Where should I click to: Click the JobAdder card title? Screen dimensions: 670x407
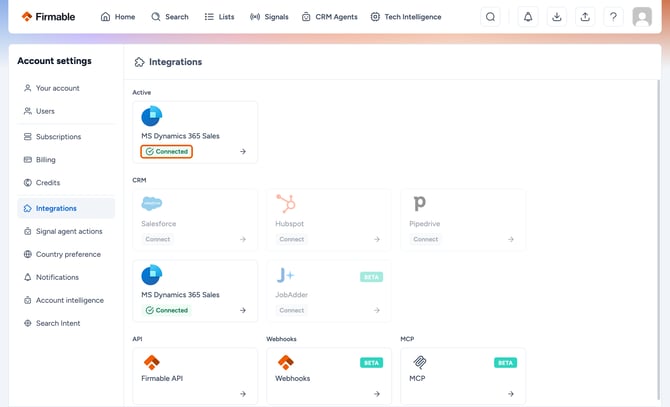click(291, 295)
